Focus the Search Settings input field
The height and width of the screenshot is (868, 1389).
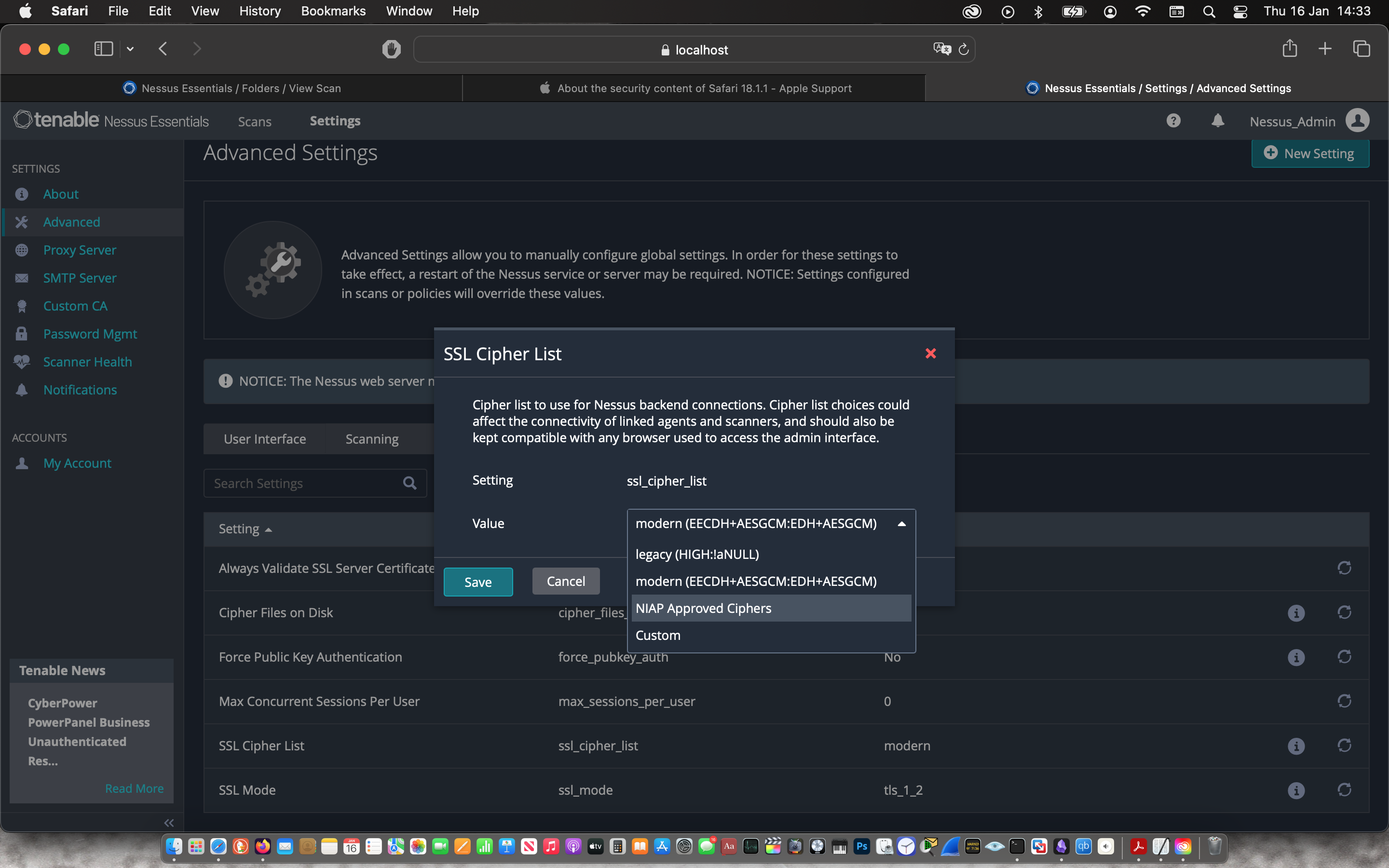pos(304,483)
